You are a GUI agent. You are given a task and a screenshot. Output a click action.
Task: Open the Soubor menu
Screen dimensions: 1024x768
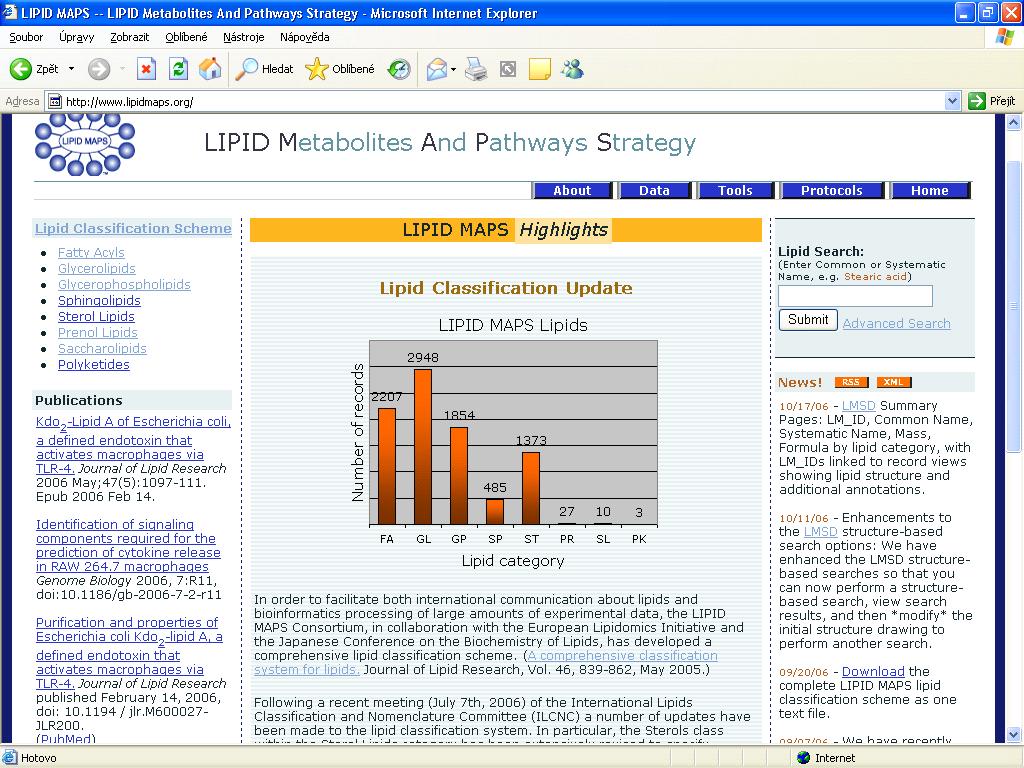coord(26,37)
